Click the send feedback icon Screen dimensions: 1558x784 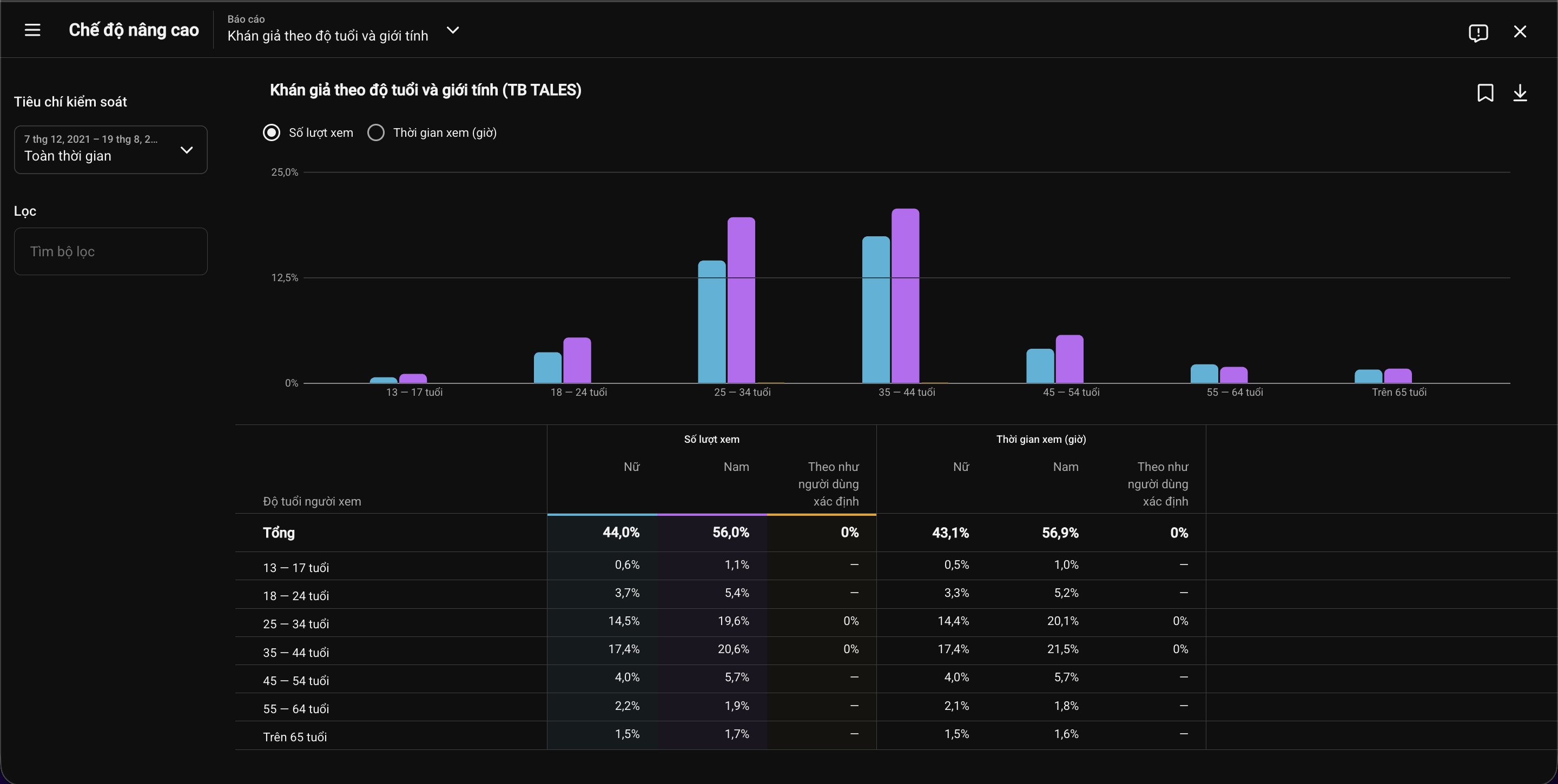[1477, 32]
